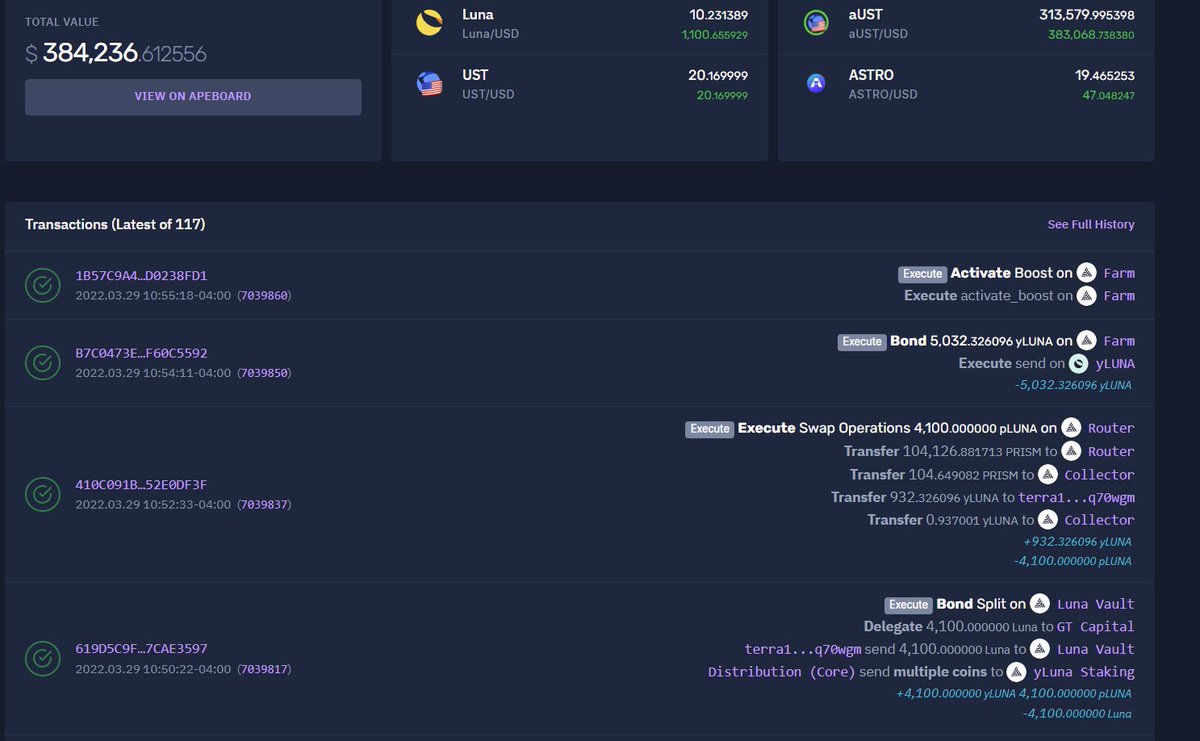The image size is (1200, 741).
Task: Click Farm icon beside activate_boost
Action: [1087, 296]
